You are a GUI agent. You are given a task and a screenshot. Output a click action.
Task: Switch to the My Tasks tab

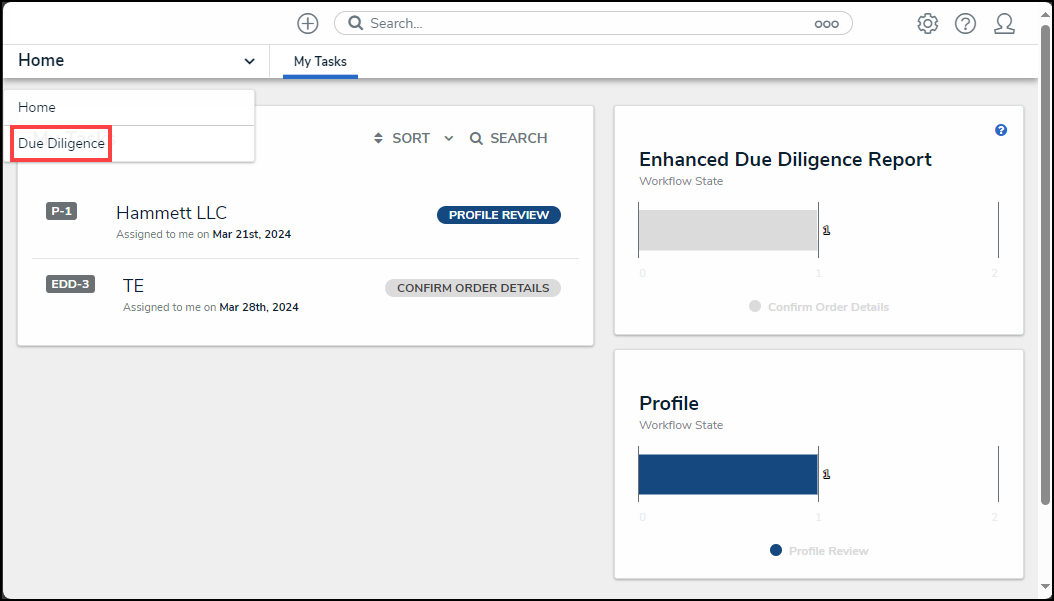(320, 61)
